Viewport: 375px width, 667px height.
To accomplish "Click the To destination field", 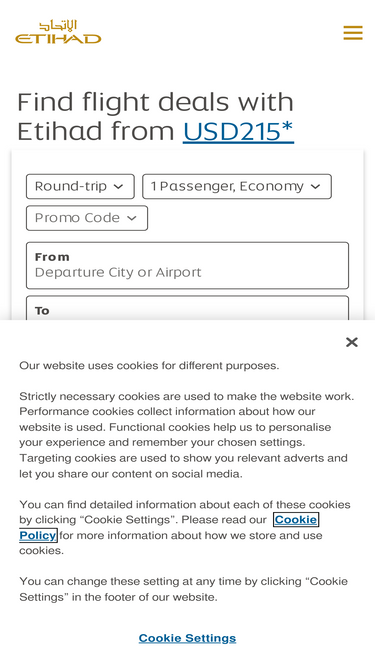I will click(x=188, y=308).
